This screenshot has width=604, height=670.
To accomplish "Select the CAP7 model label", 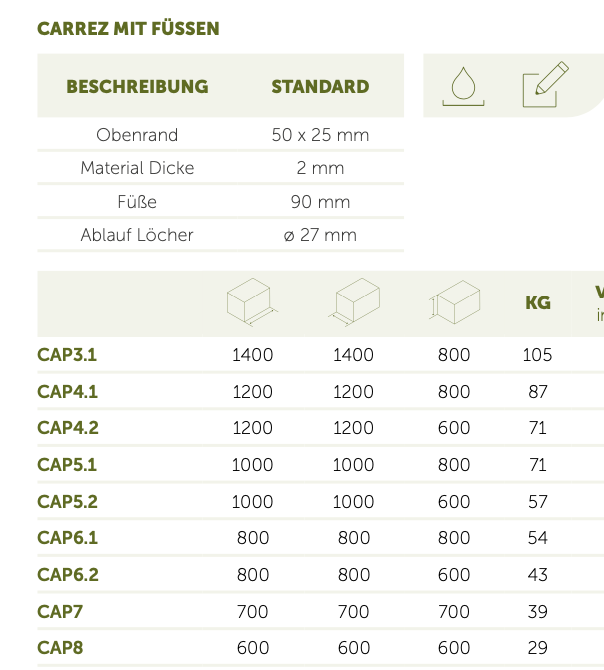I will click(60, 611).
